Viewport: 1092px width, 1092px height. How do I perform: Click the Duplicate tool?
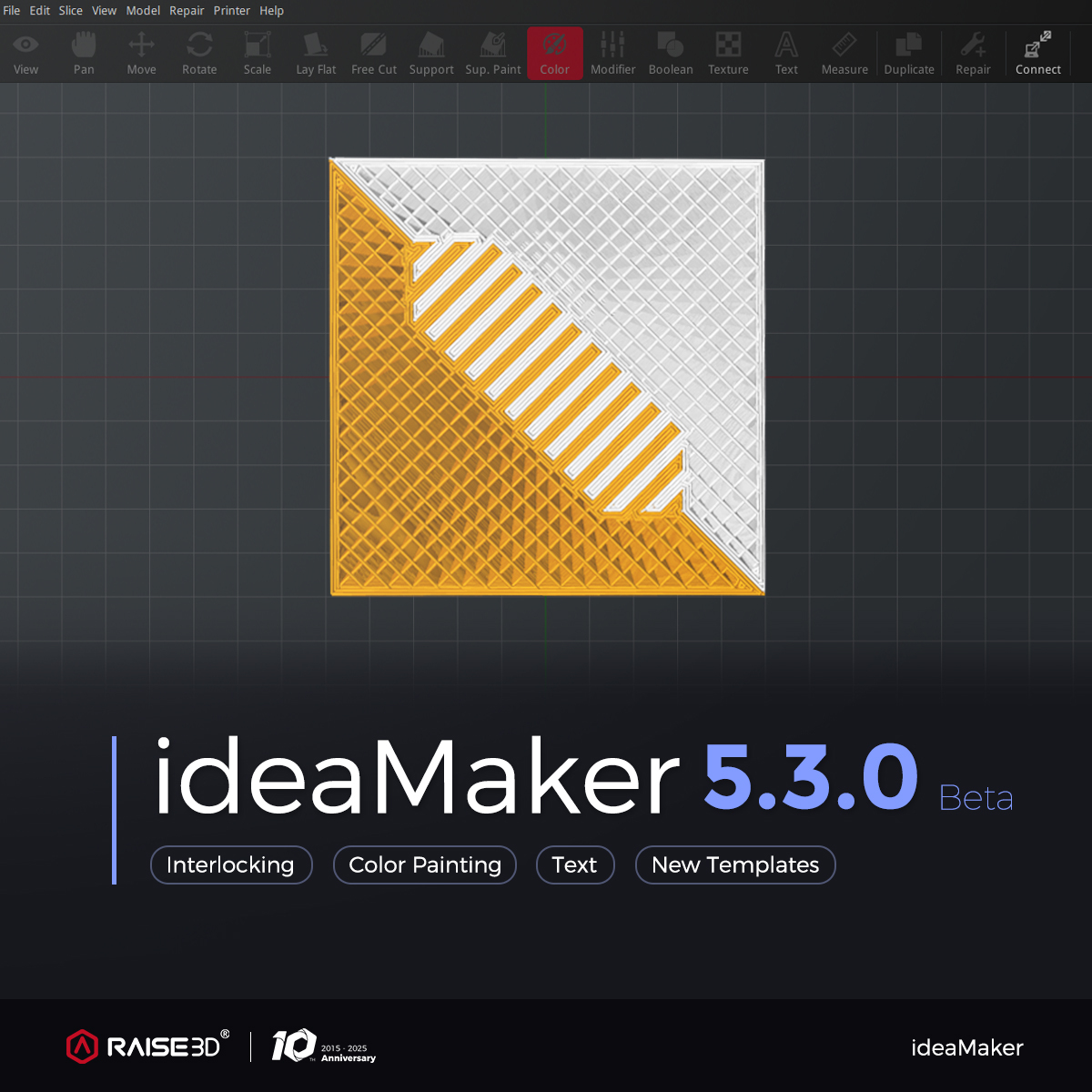click(909, 54)
